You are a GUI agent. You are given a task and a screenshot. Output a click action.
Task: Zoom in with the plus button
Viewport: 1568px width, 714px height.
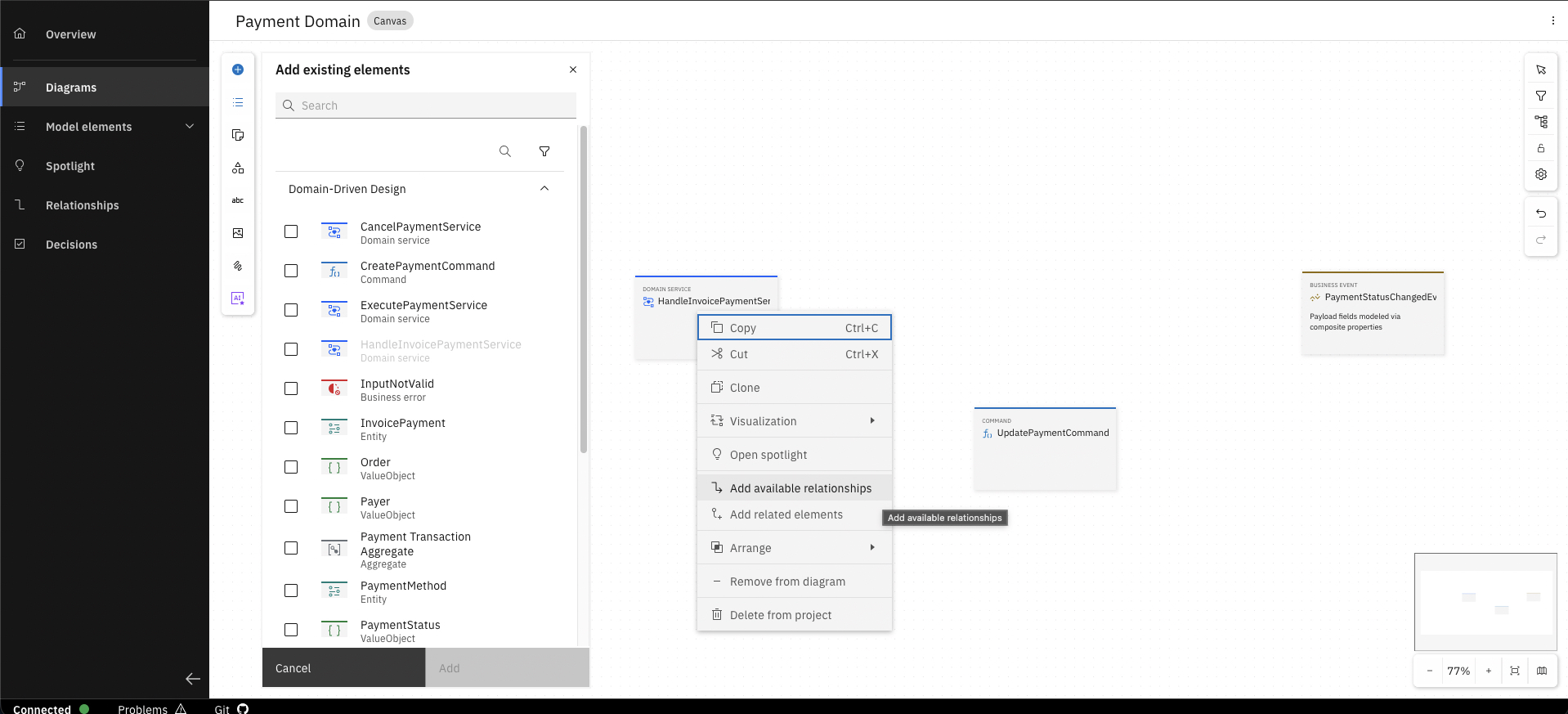click(x=1489, y=671)
